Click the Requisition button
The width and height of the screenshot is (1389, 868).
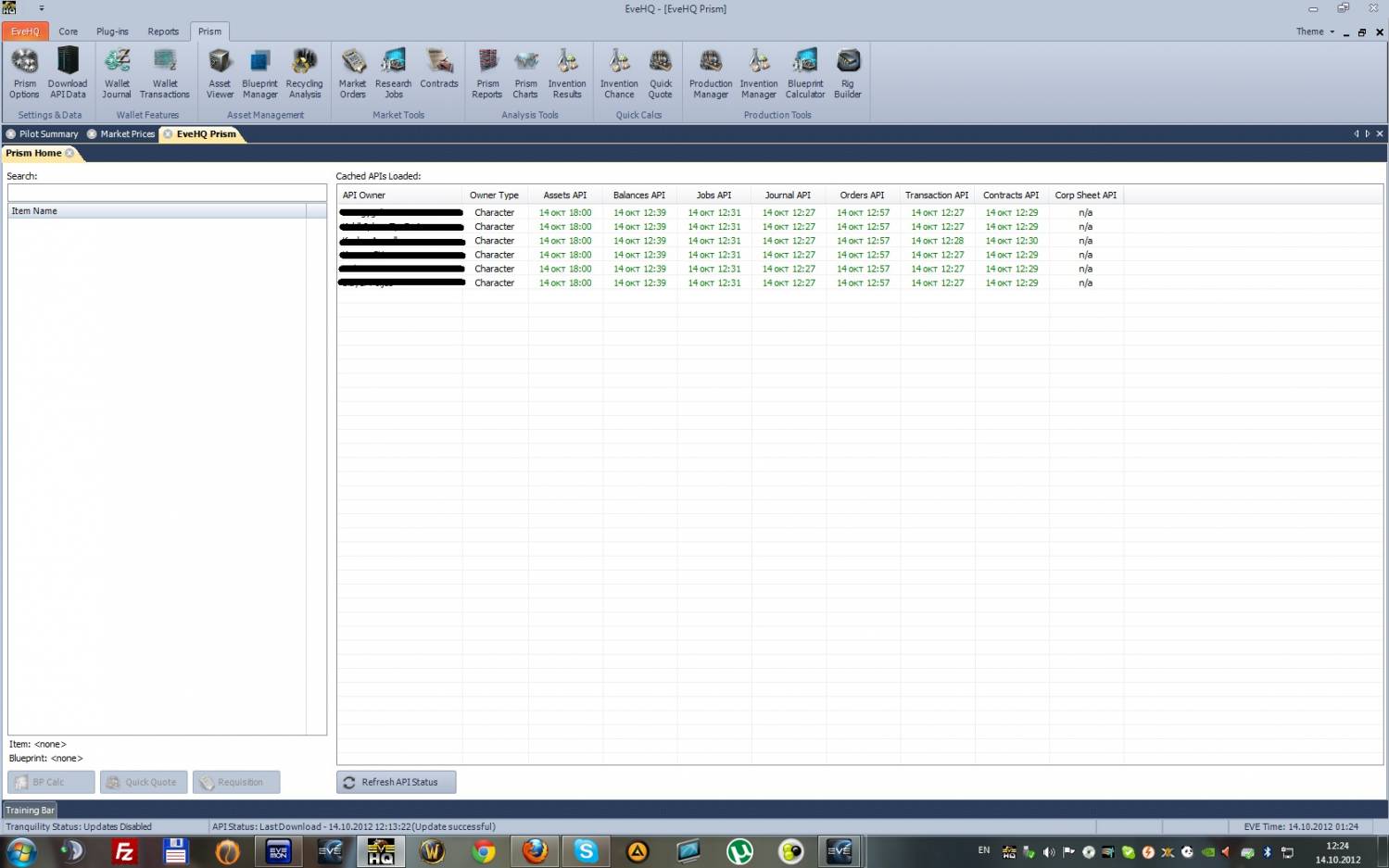point(236,782)
